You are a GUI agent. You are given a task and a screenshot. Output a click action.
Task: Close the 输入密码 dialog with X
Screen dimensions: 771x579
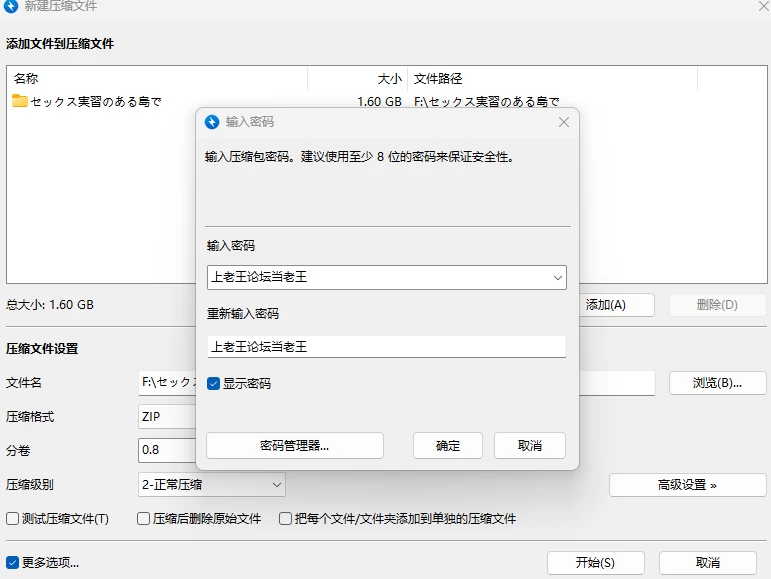pos(564,122)
